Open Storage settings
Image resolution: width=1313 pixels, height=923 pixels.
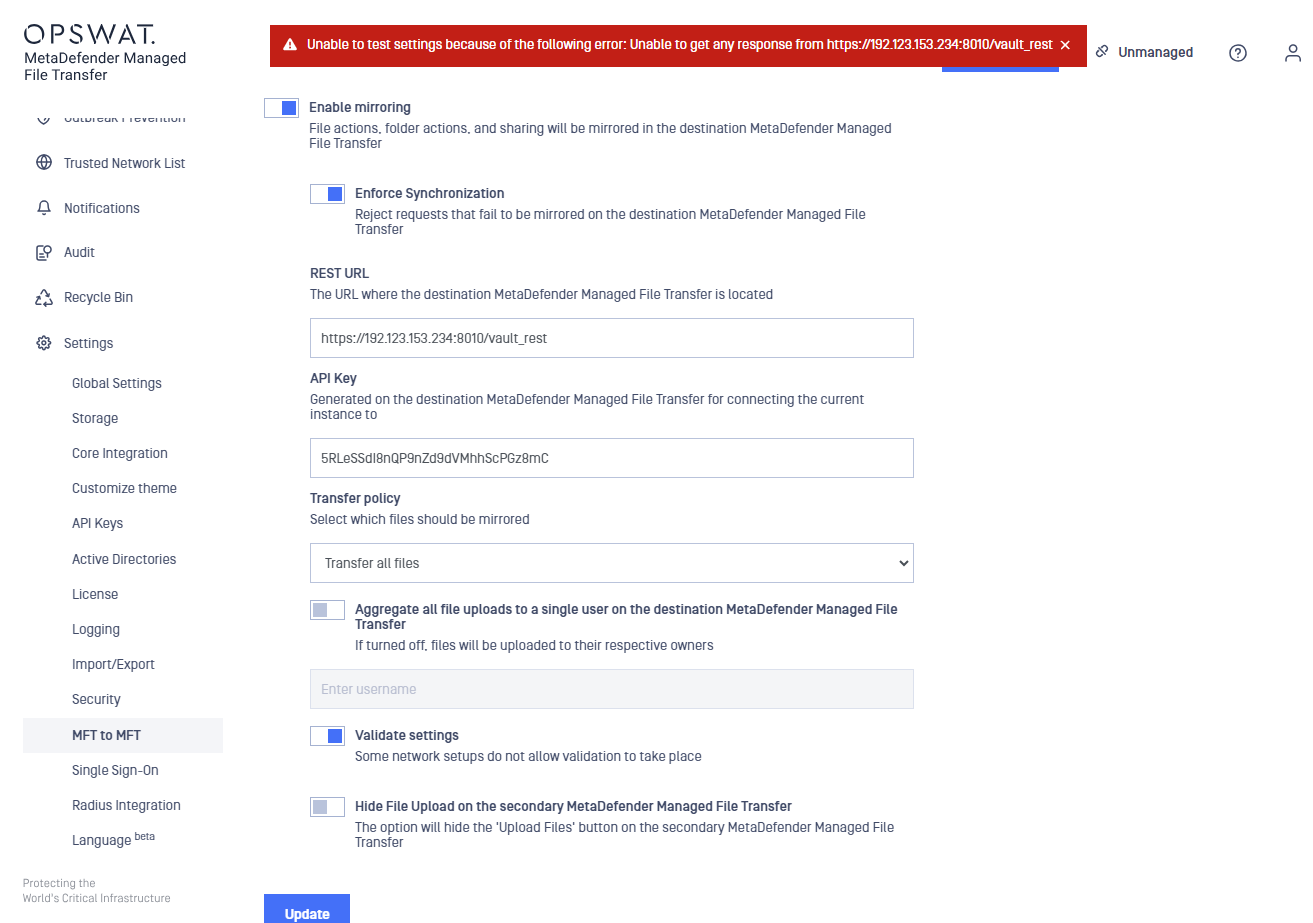pyautogui.click(x=95, y=418)
